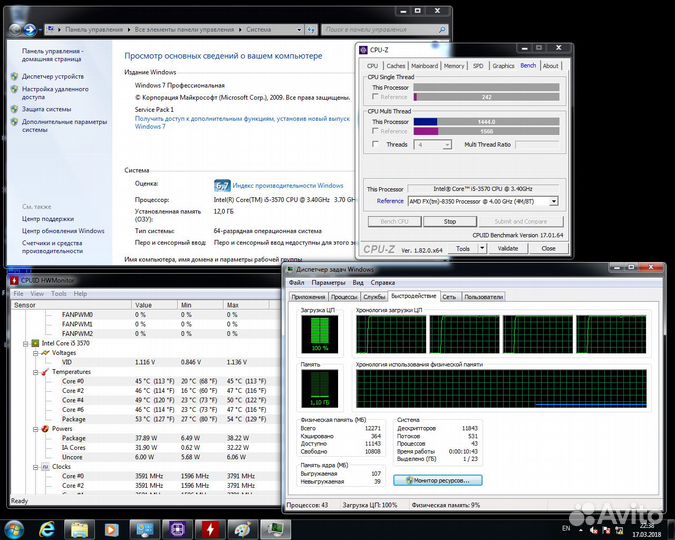The height and width of the screenshot is (540, 675).
Task: Click the taskbar clock showing 17.03.2018
Action: coord(646,530)
